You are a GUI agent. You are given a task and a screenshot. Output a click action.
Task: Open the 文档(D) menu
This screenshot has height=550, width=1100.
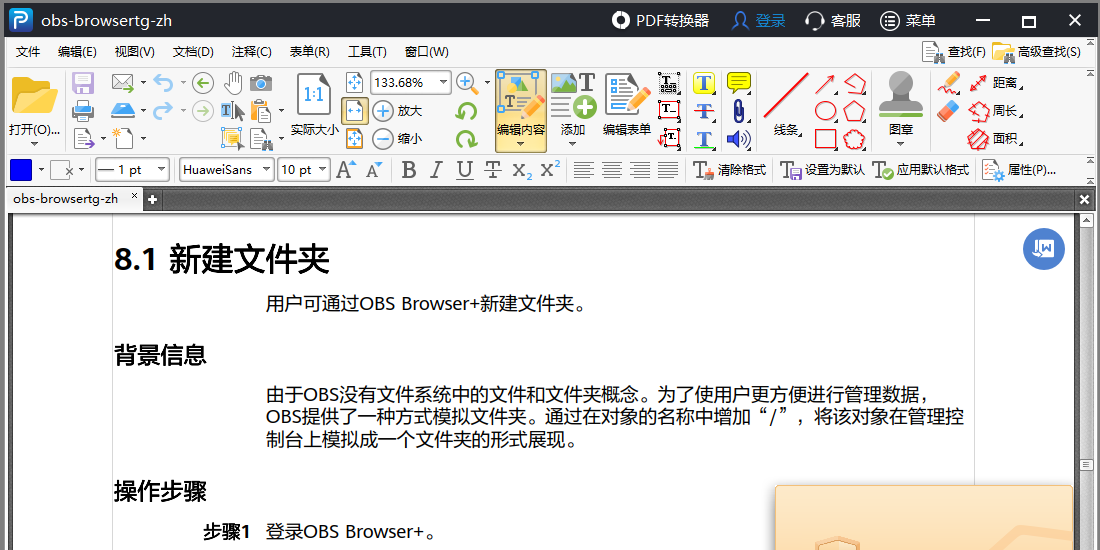tap(193, 52)
